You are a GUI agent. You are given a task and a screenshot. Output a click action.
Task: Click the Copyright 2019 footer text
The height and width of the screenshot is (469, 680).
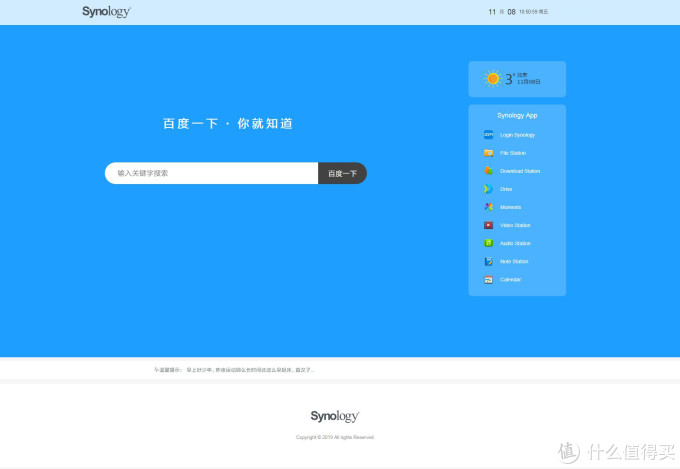tap(335, 437)
